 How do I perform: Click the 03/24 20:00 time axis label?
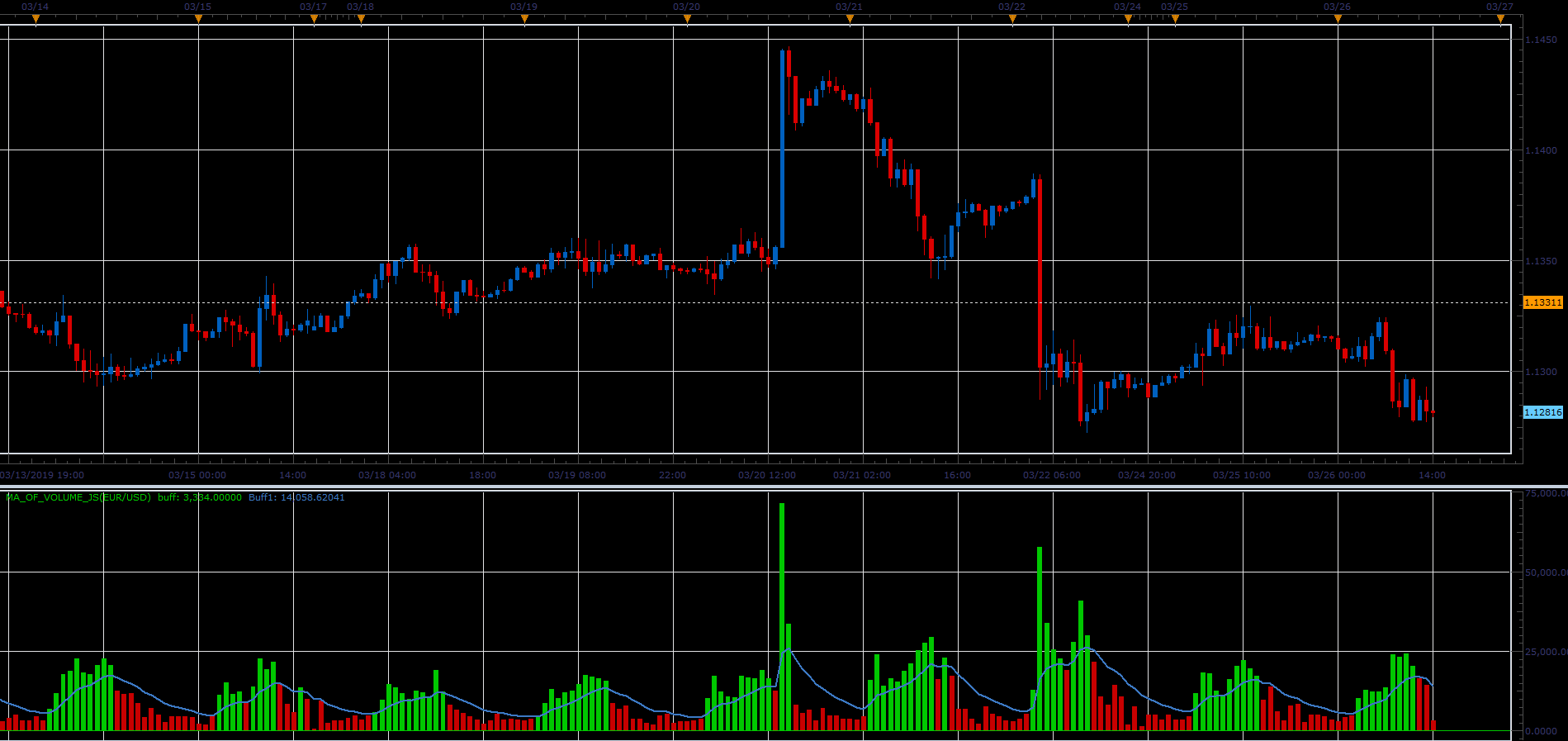coord(1147,475)
